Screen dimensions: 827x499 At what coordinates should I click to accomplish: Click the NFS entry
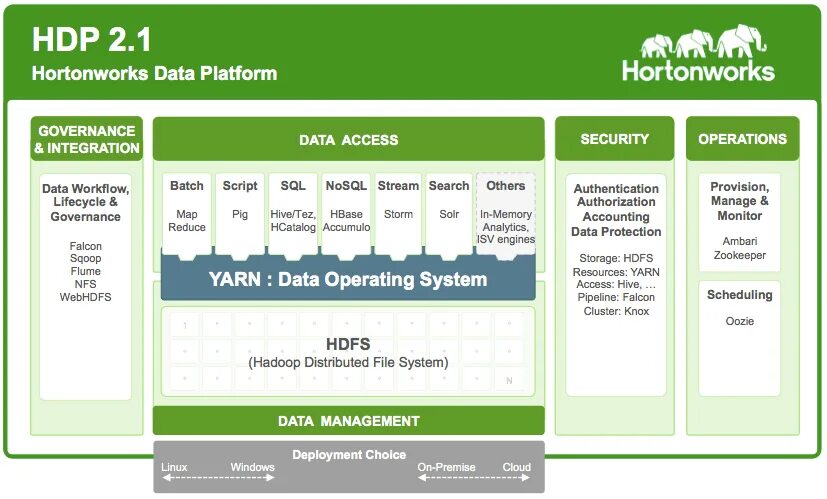pyautogui.click(x=85, y=284)
